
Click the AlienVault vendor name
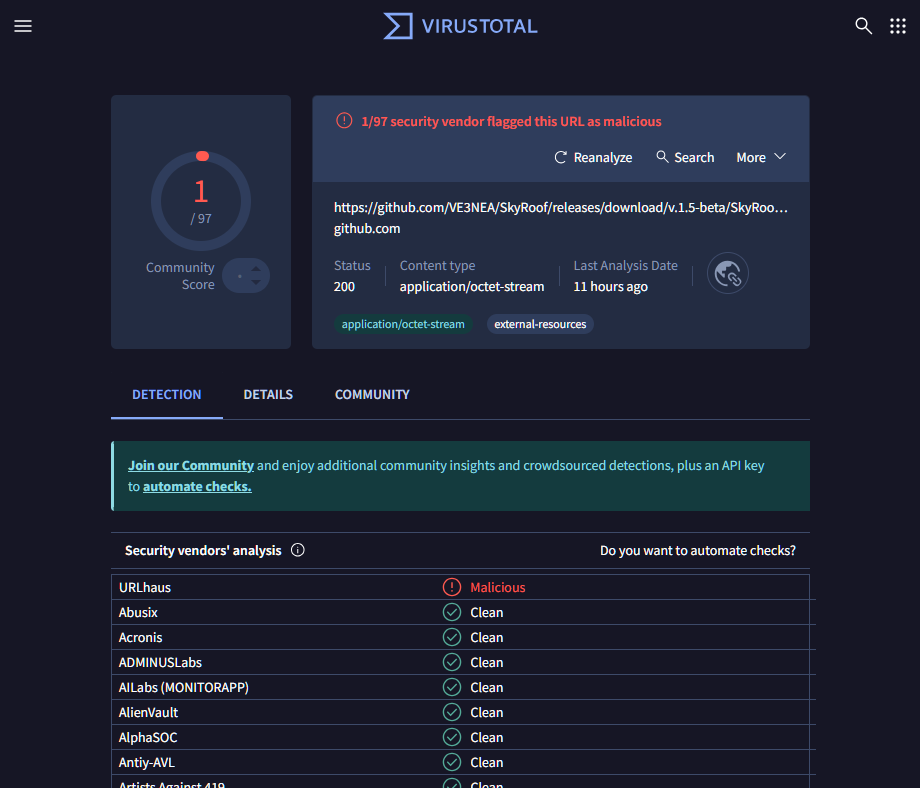148,712
